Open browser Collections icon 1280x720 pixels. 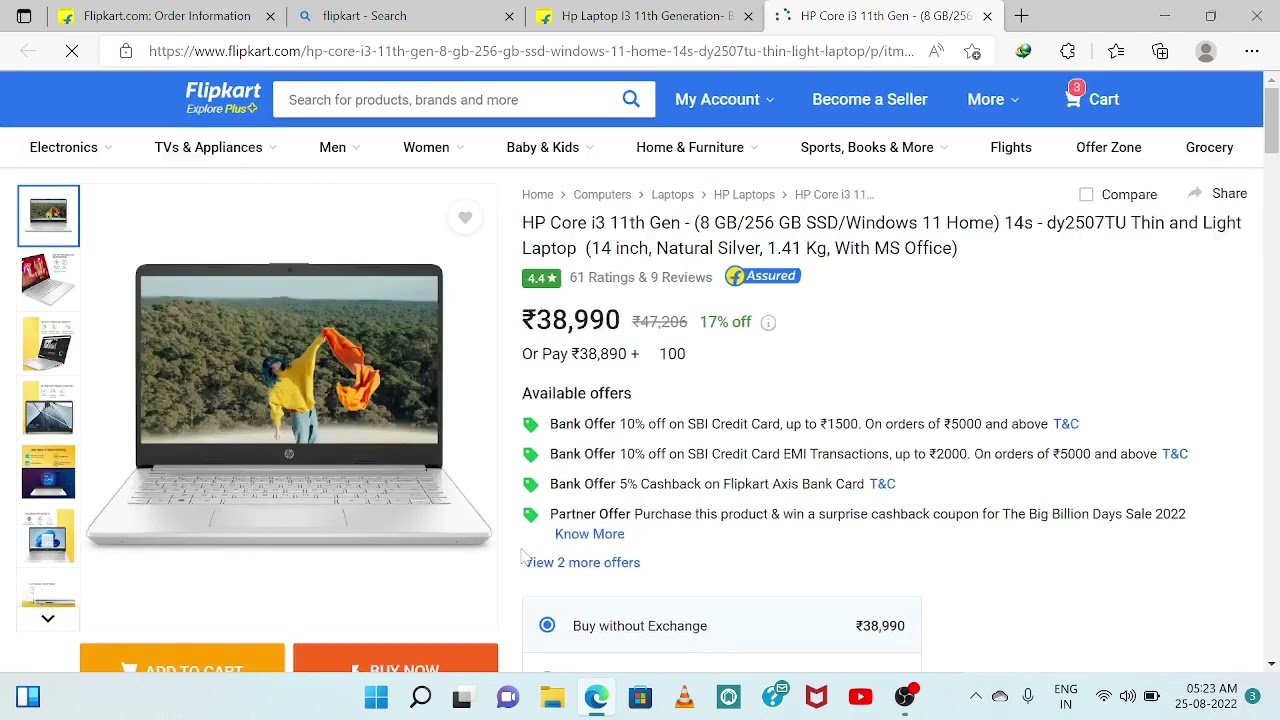(1160, 51)
